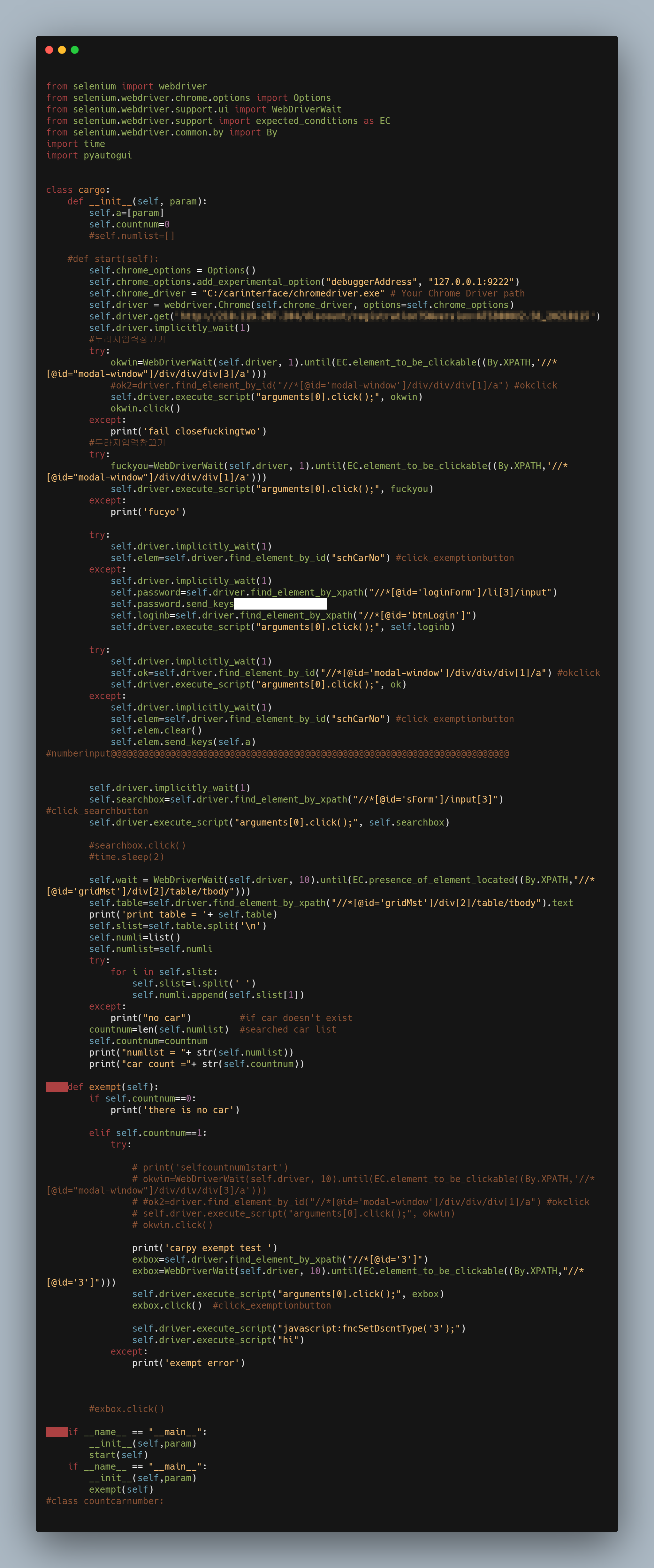This screenshot has width=654, height=1568.
Task: Click the 'import pyautogui' line
Action: pyautogui.click(x=89, y=155)
